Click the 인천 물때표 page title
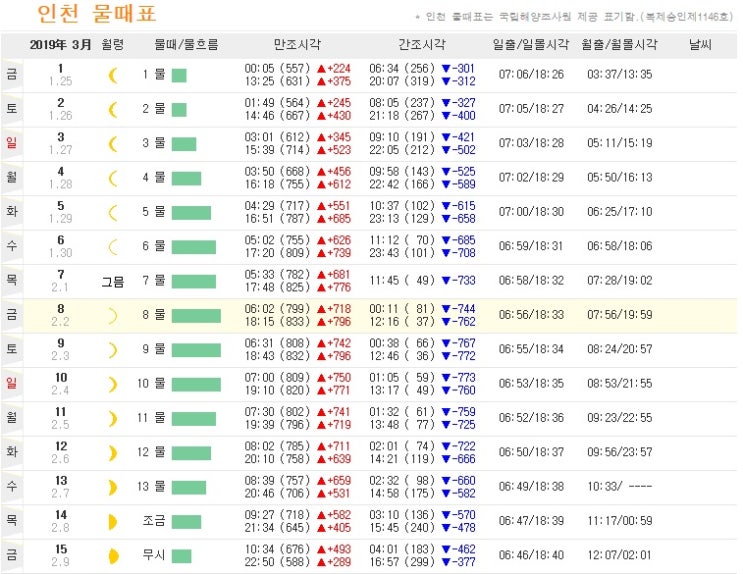 click(97, 13)
